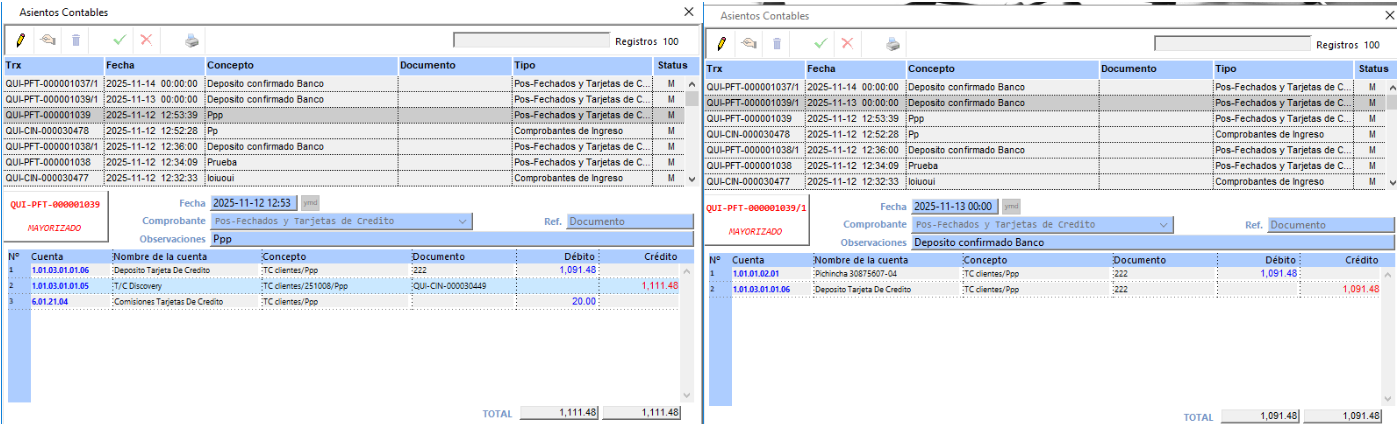Click the trash delete icon in left window
Image resolution: width=1397 pixels, height=424 pixels.
click(76, 40)
